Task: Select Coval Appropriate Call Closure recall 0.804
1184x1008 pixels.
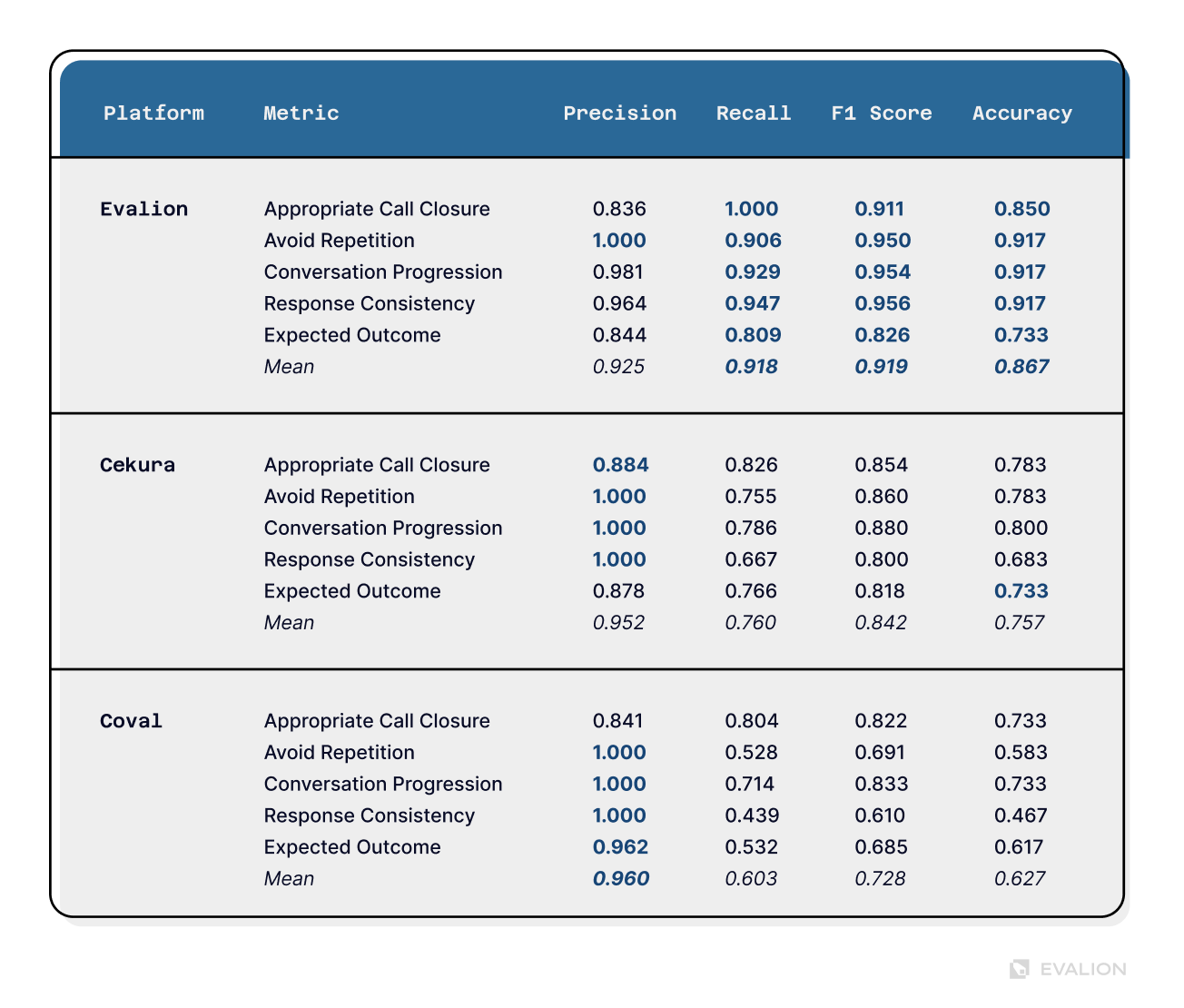Action: pos(751,721)
